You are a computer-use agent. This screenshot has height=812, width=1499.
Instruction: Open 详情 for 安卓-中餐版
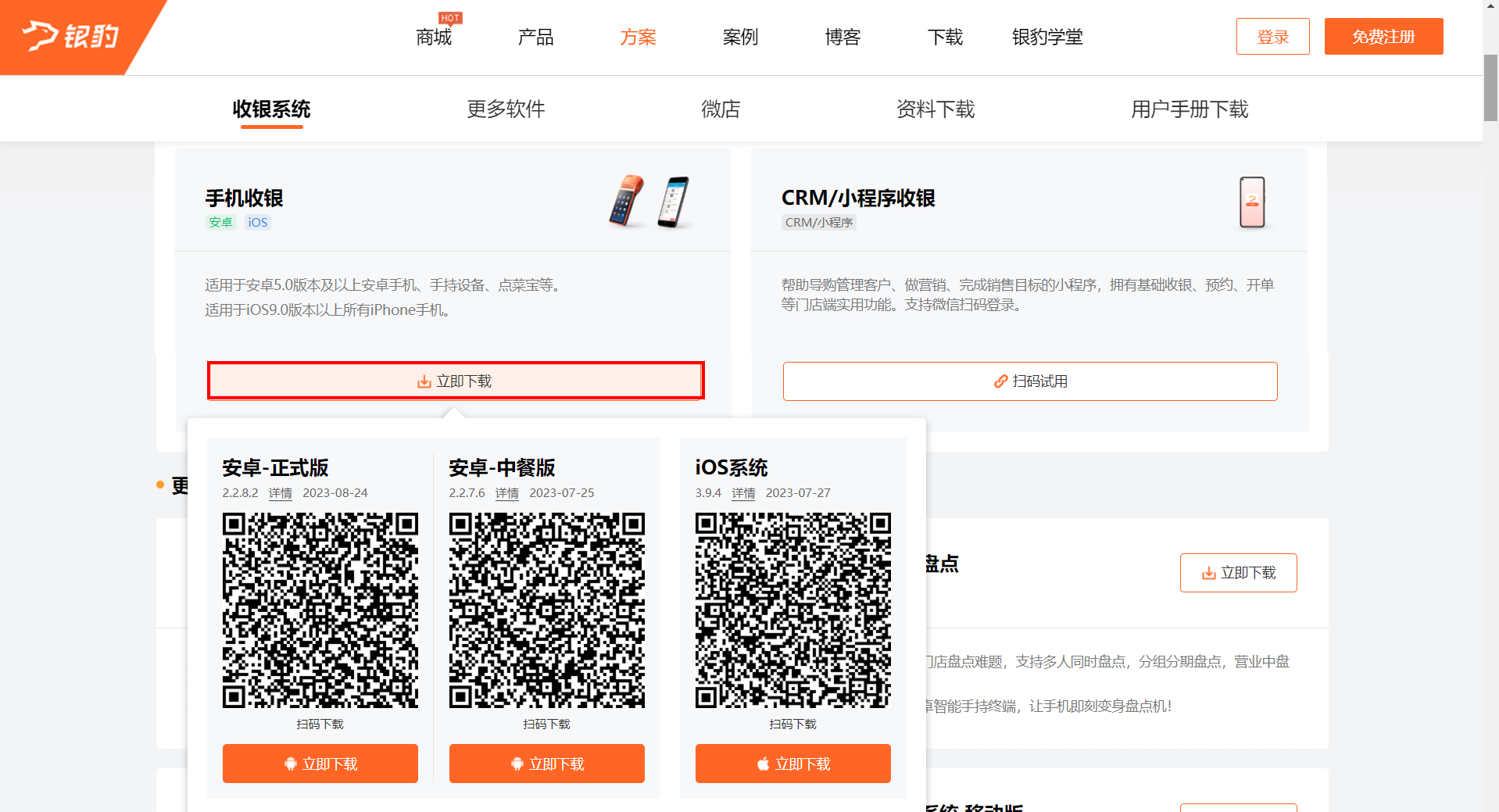tap(507, 493)
